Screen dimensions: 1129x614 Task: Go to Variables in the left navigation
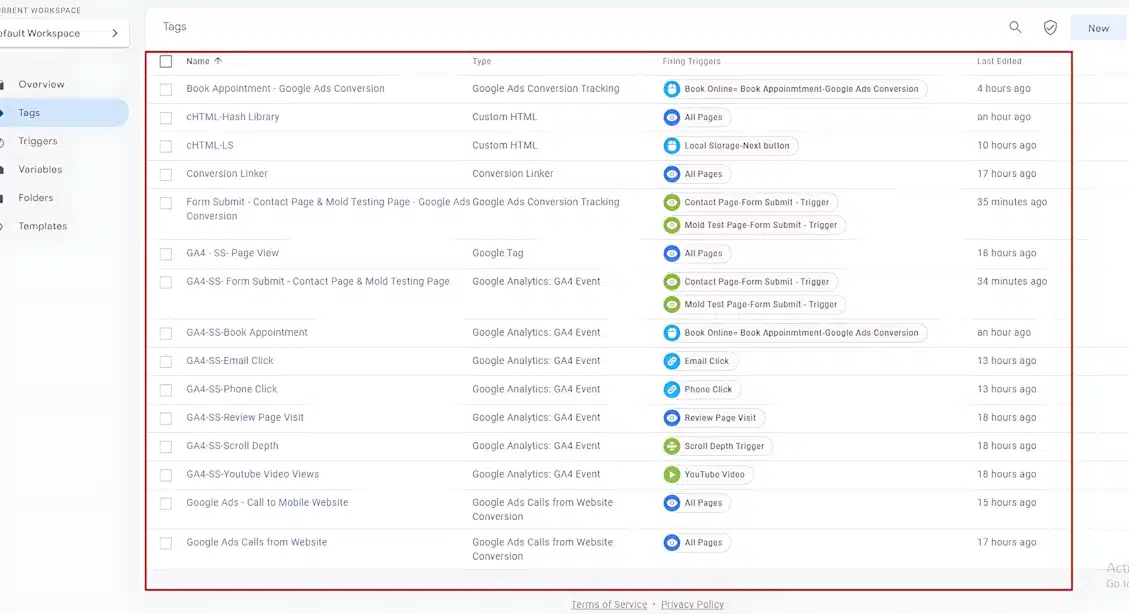(x=40, y=169)
